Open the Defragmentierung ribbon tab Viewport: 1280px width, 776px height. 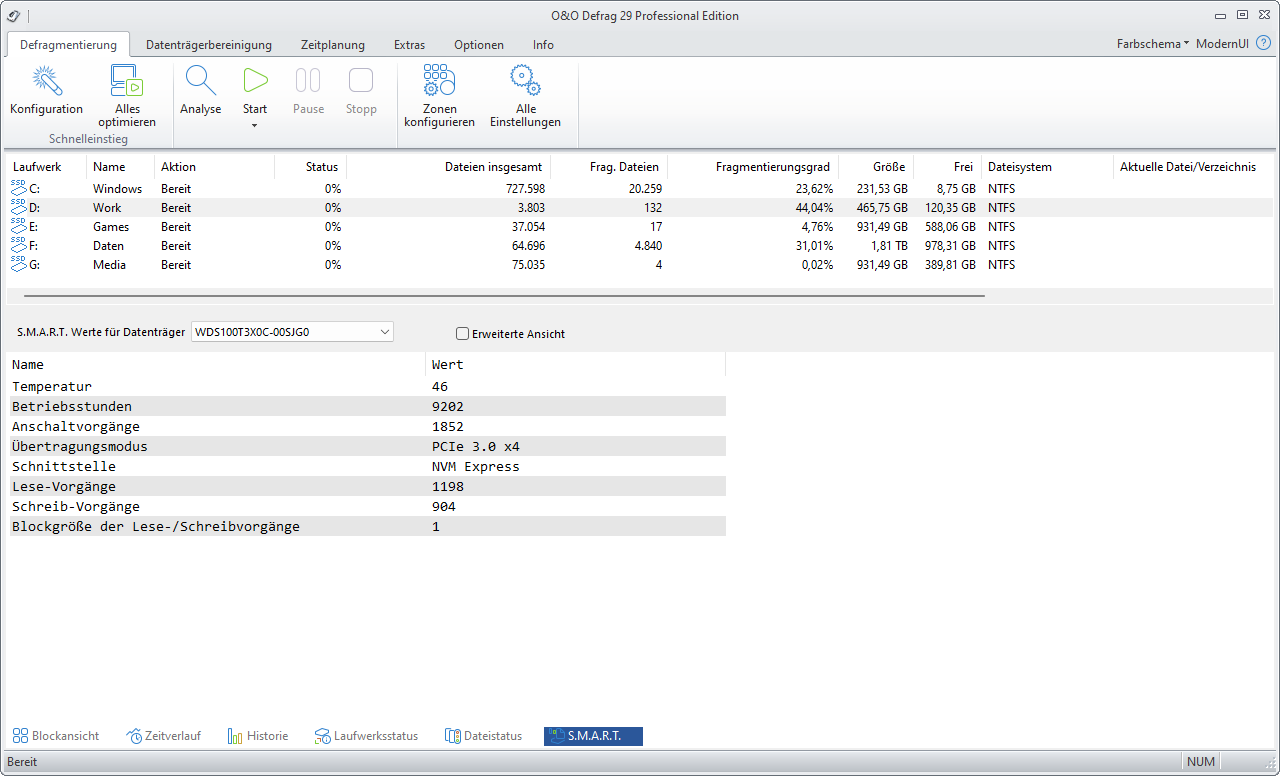pyautogui.click(x=68, y=45)
